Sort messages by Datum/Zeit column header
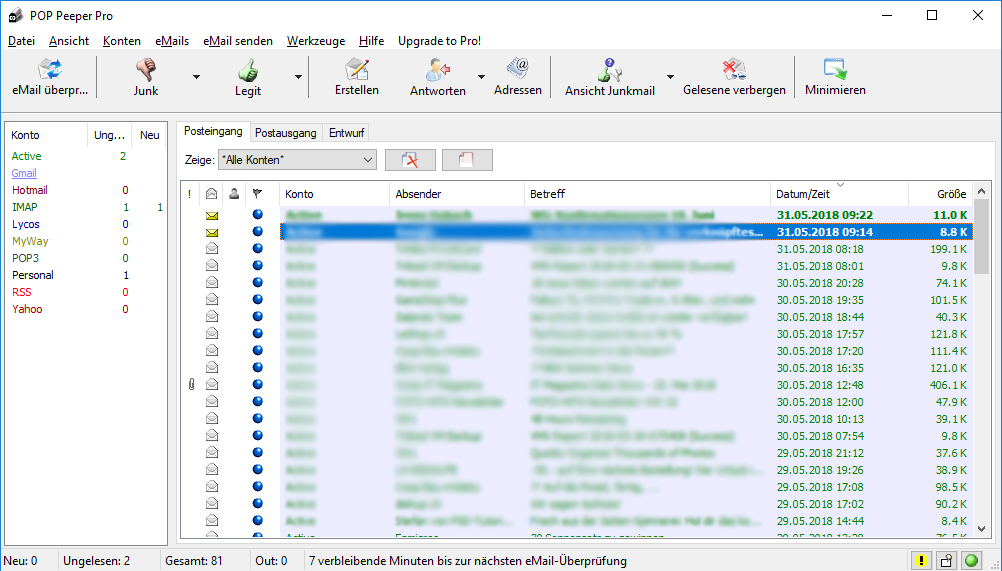 tap(839, 194)
